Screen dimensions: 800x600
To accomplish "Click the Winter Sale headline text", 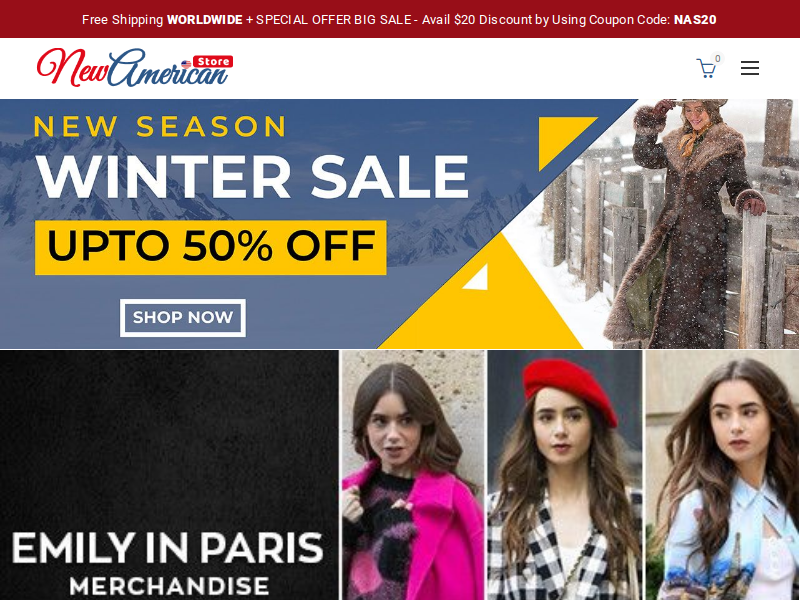I will click(x=252, y=177).
